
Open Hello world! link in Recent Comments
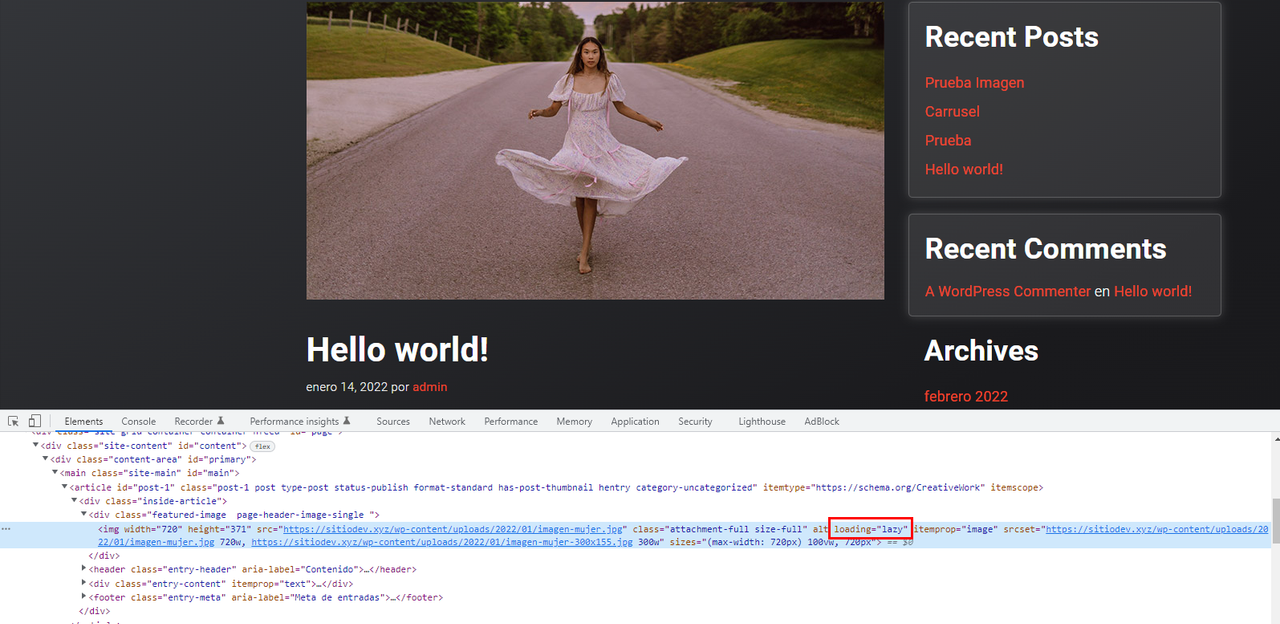[1153, 291]
